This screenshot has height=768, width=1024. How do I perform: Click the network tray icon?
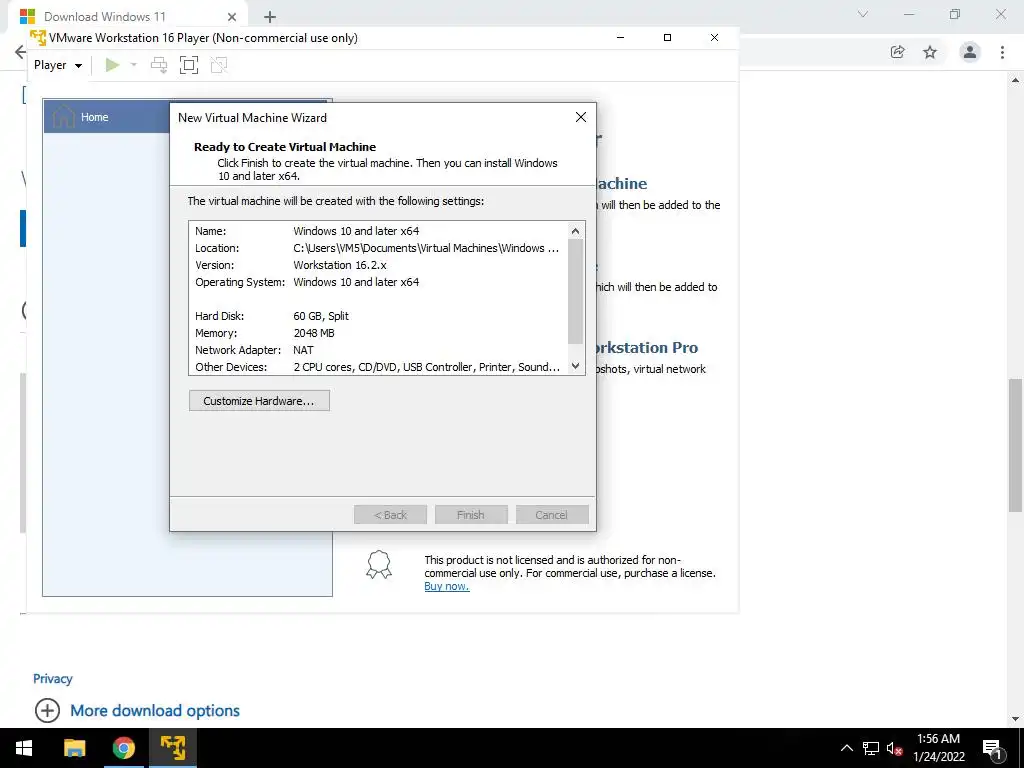[x=871, y=748]
